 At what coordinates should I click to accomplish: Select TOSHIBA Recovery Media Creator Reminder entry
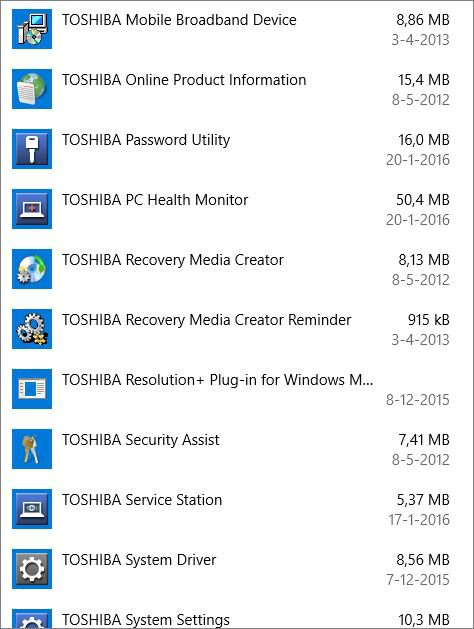[237, 329]
